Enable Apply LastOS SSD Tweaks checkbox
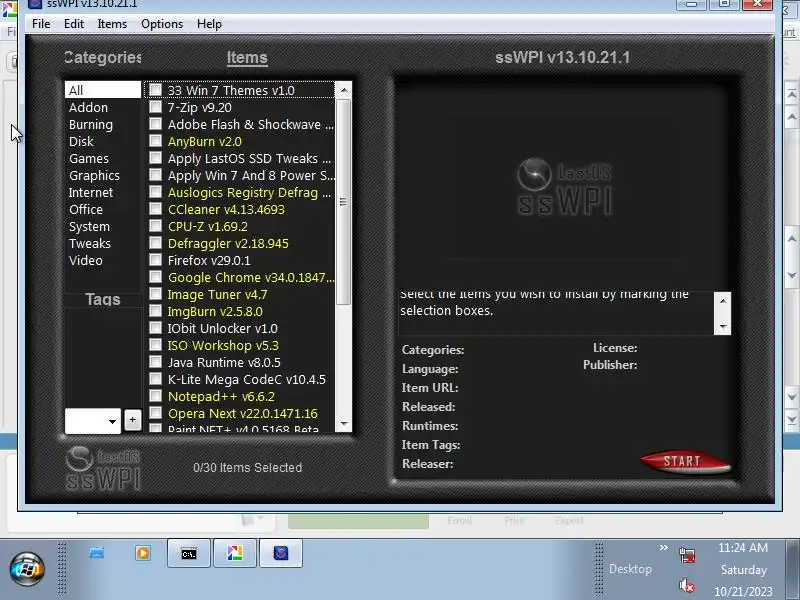 pyautogui.click(x=156, y=158)
